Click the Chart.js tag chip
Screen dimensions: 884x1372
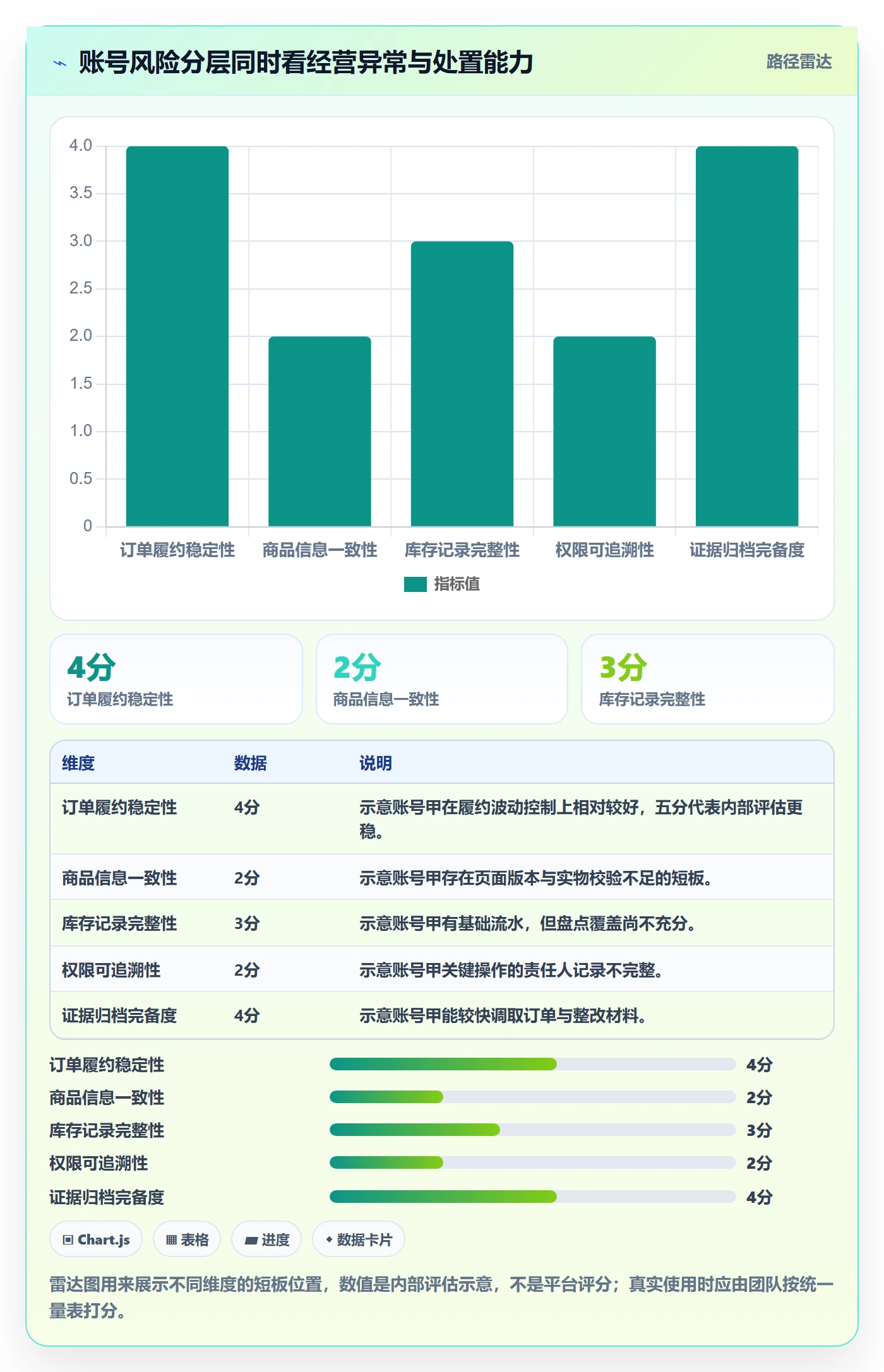[x=96, y=1239]
